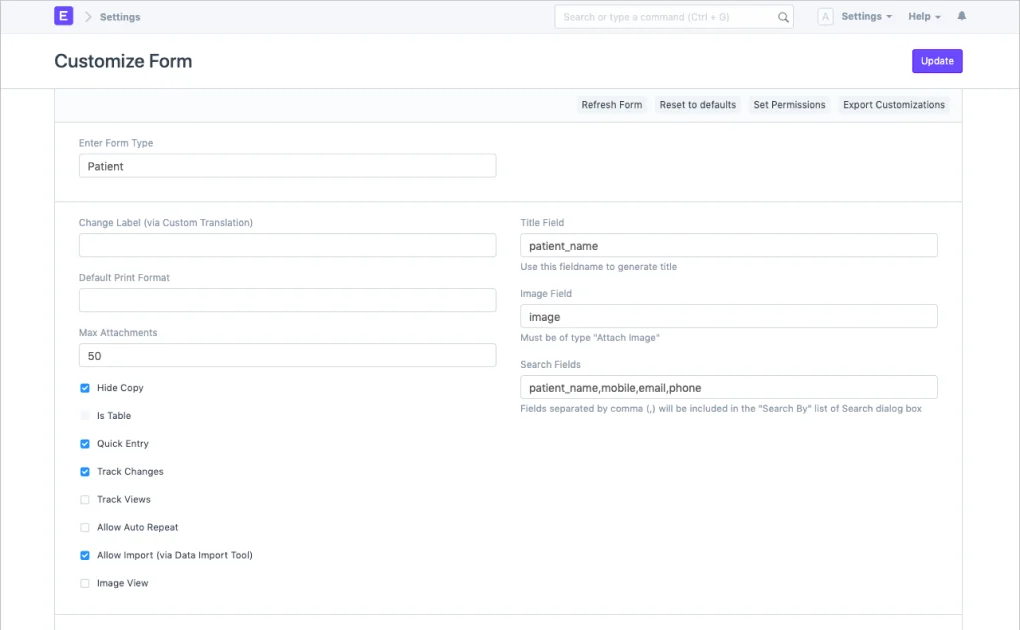Export the form customizations

click(x=893, y=104)
